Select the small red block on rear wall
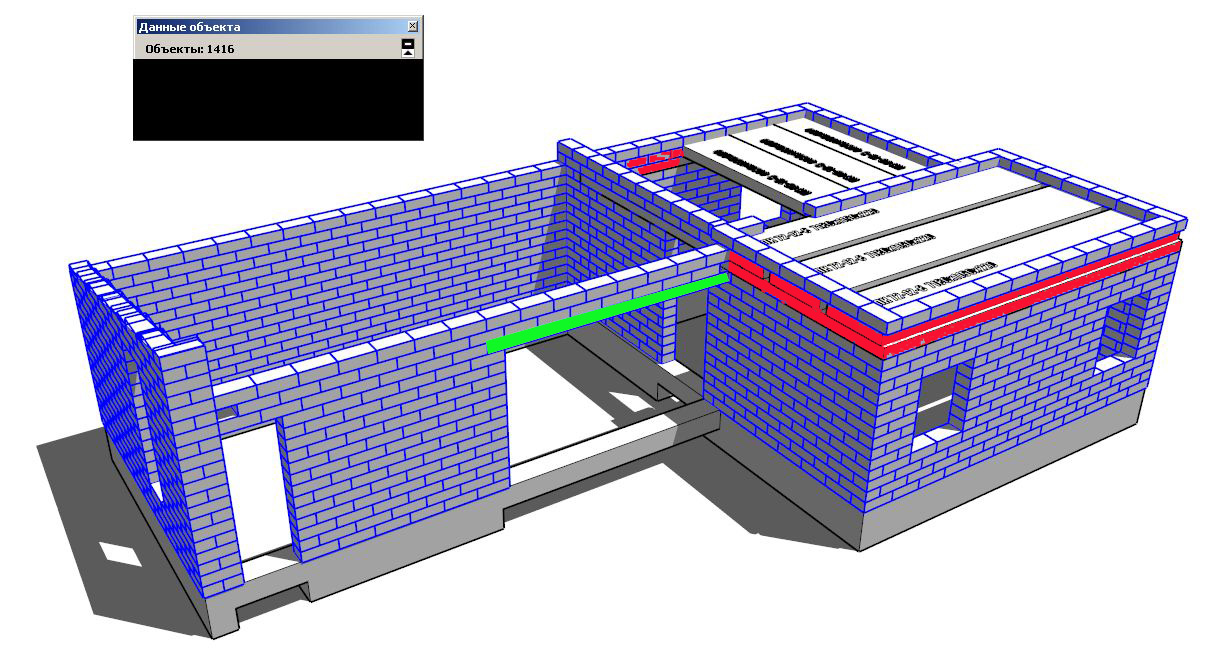Viewport: 1229px width, 663px height. 656,162
